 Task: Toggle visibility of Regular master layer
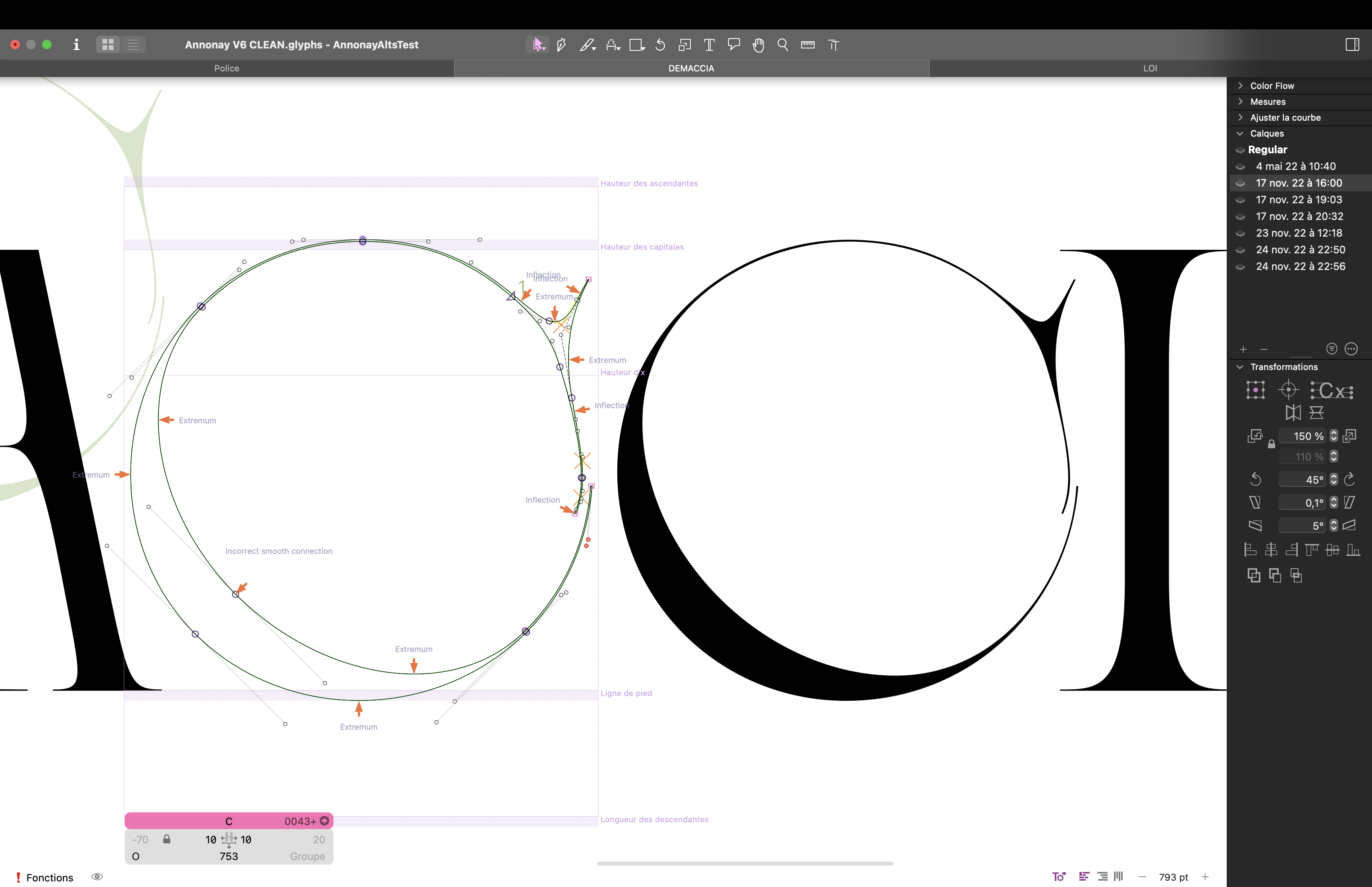tap(1240, 150)
